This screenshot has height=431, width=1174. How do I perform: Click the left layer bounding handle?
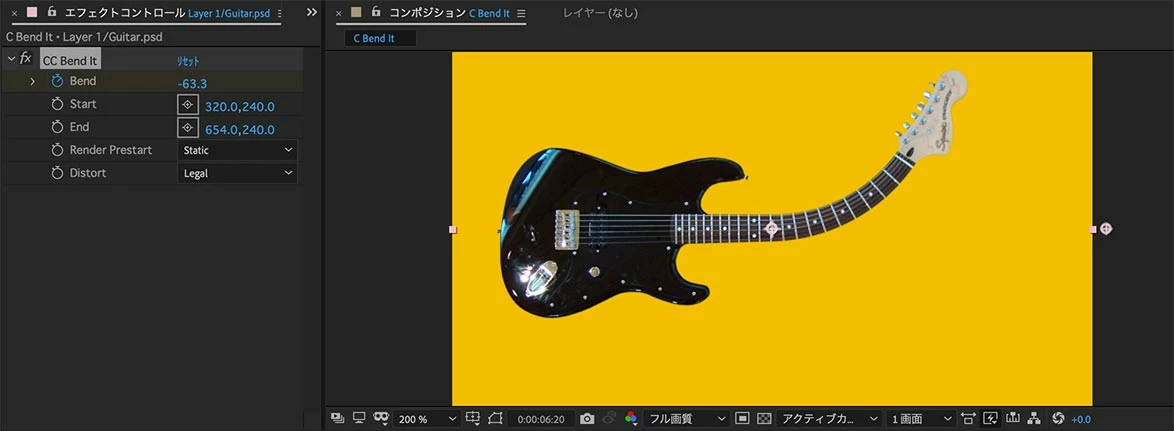(x=452, y=229)
